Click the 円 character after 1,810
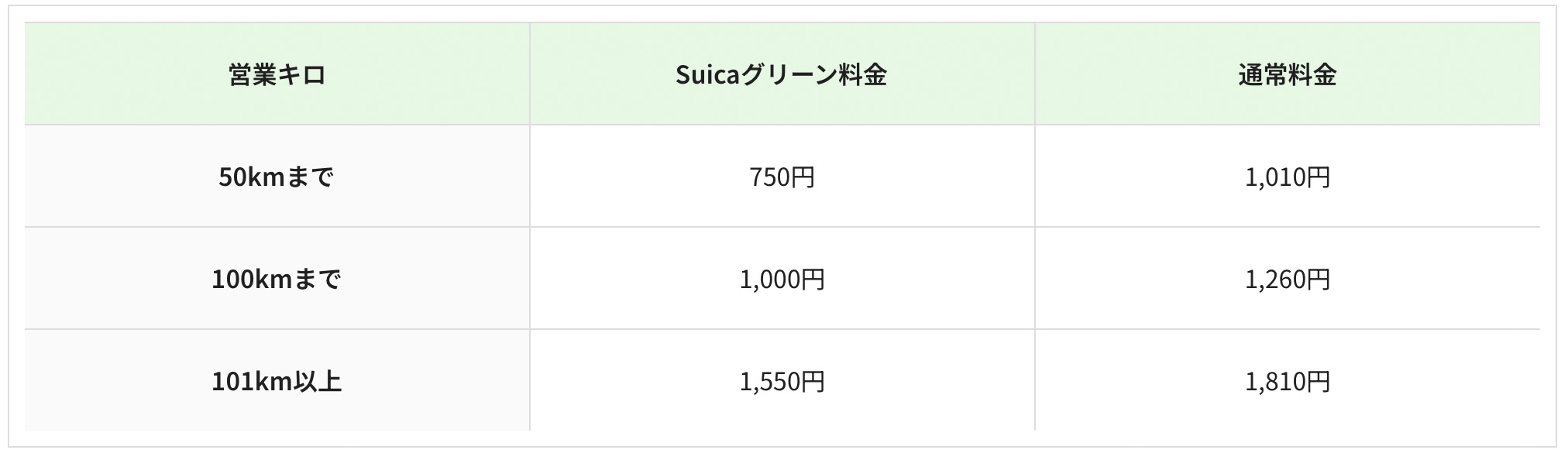1568x460 pixels. (x=1318, y=382)
